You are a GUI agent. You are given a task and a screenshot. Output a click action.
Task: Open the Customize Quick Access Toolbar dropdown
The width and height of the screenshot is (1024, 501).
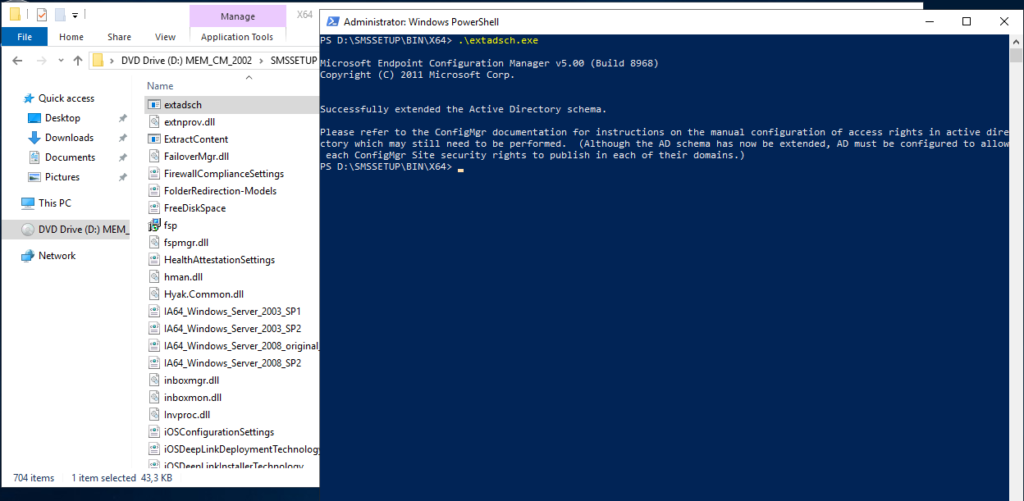[x=77, y=15]
